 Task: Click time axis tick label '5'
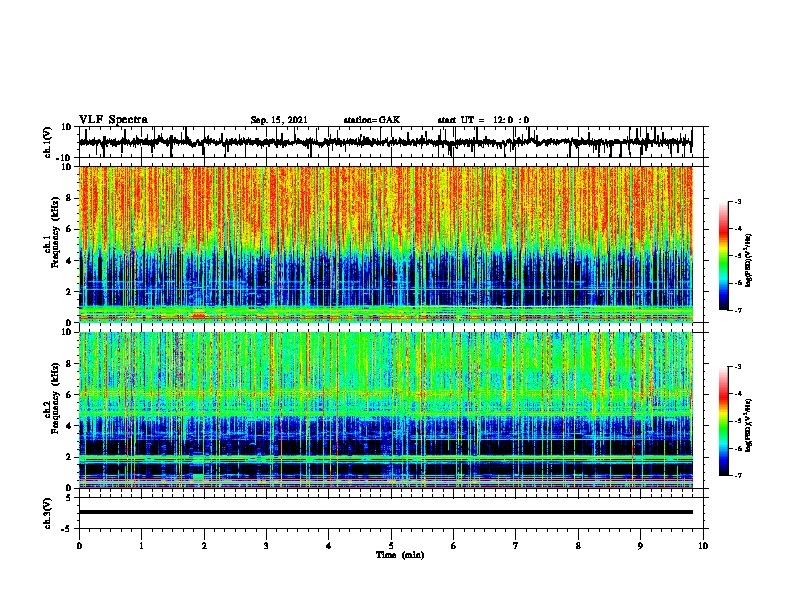(x=391, y=546)
